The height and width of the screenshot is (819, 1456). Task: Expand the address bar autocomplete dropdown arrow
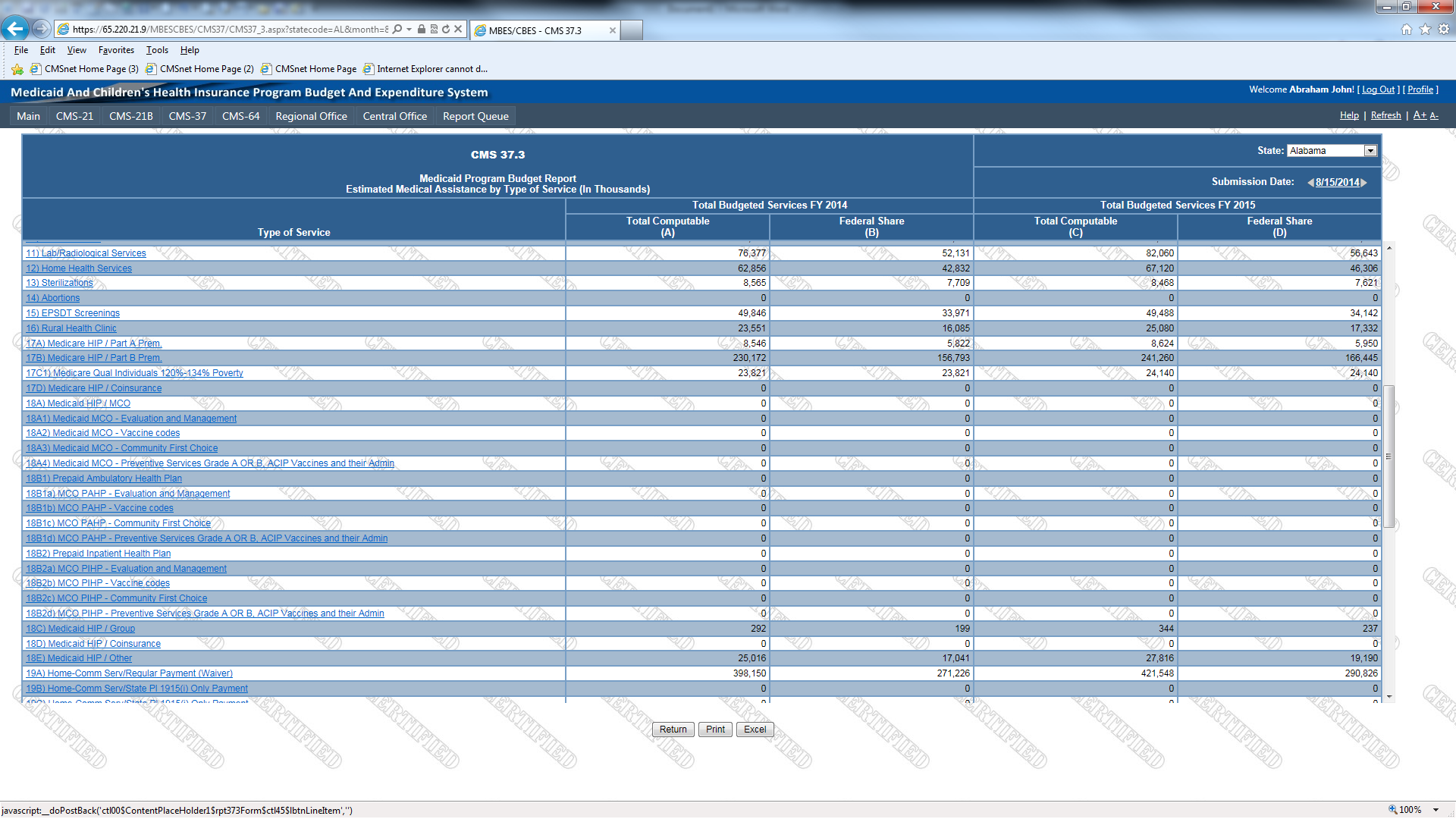(409, 30)
